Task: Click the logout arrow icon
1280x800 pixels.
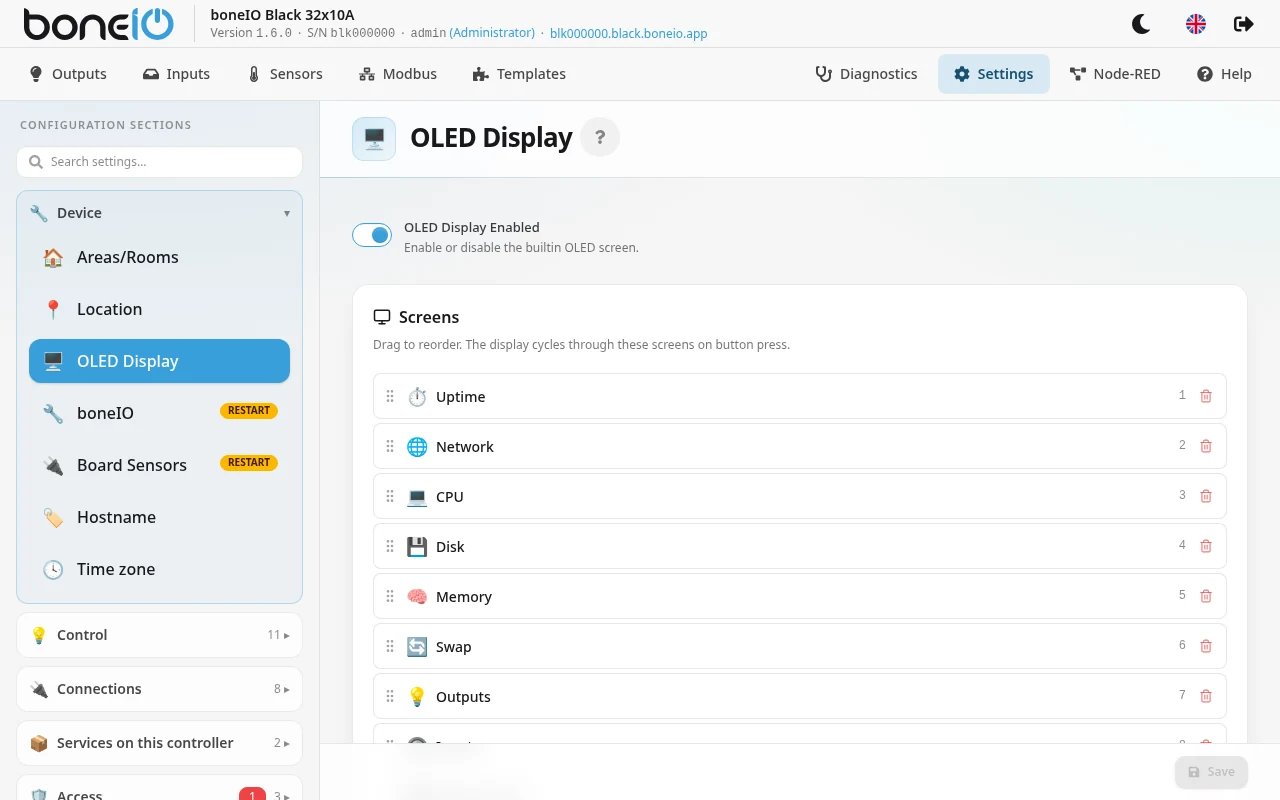Action: click(x=1244, y=24)
